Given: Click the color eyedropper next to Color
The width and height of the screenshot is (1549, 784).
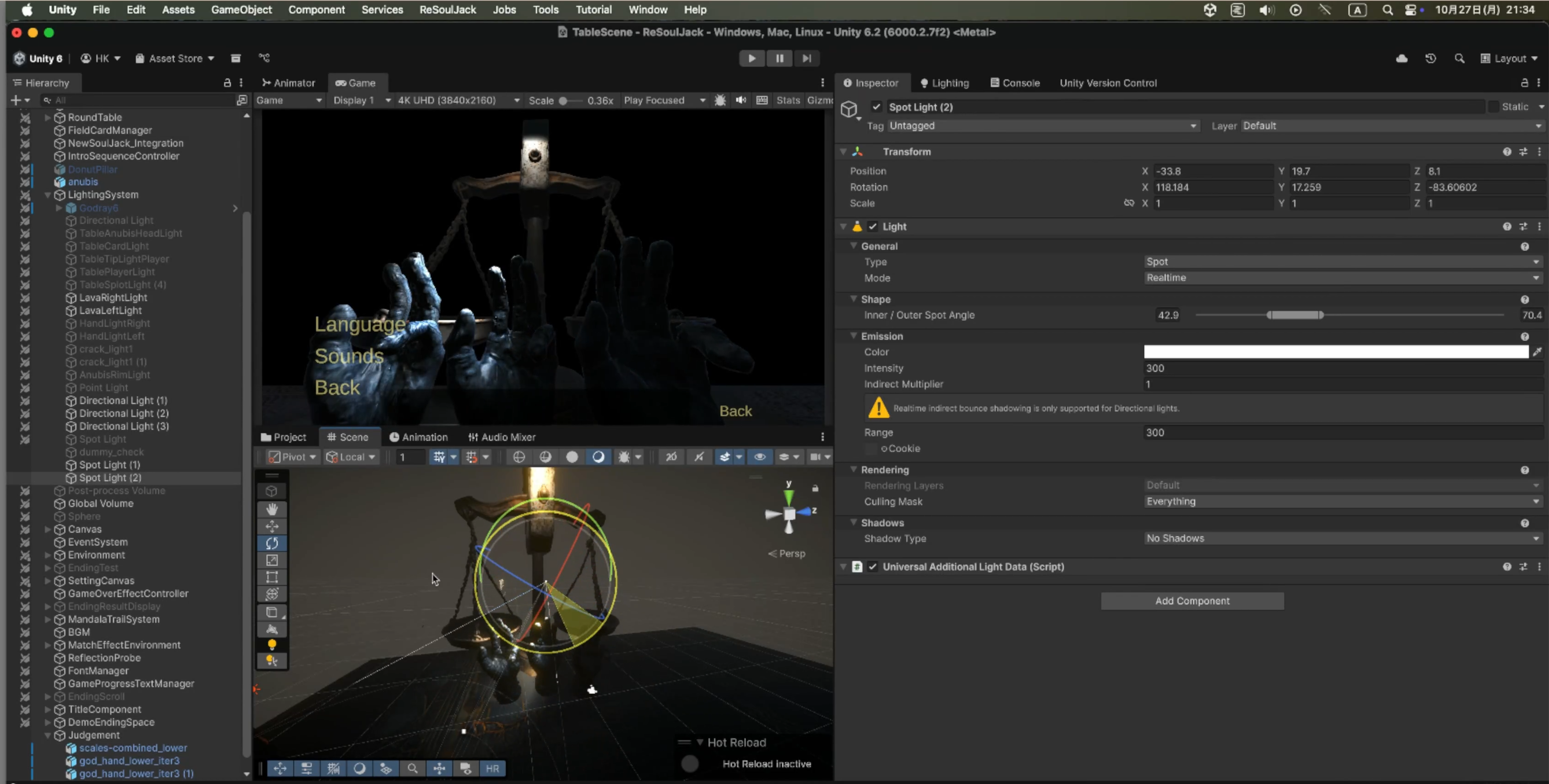Looking at the screenshot, I should click(1538, 352).
